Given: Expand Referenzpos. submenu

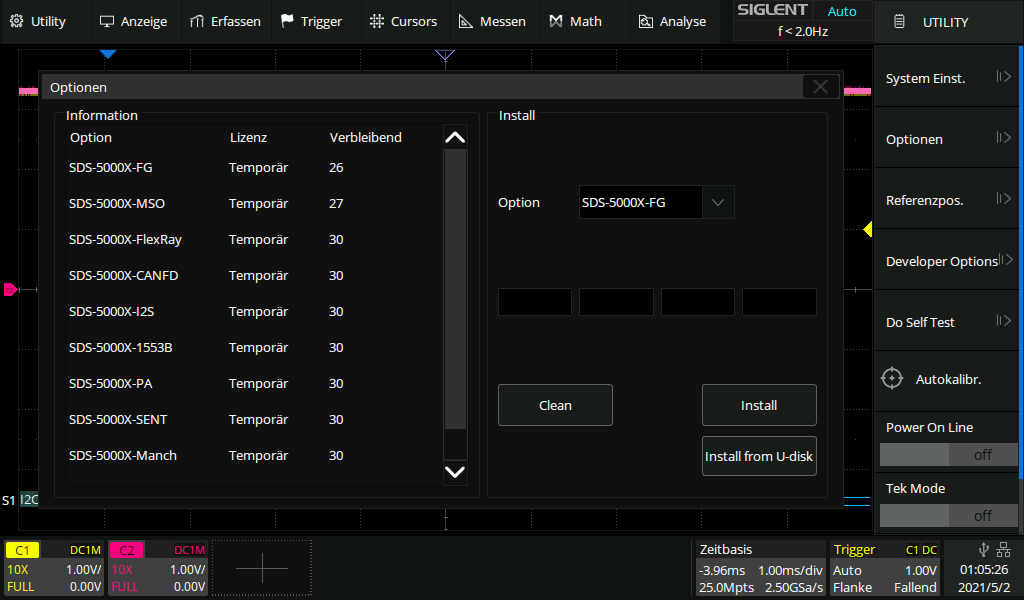Looking at the screenshot, I should [x=946, y=200].
